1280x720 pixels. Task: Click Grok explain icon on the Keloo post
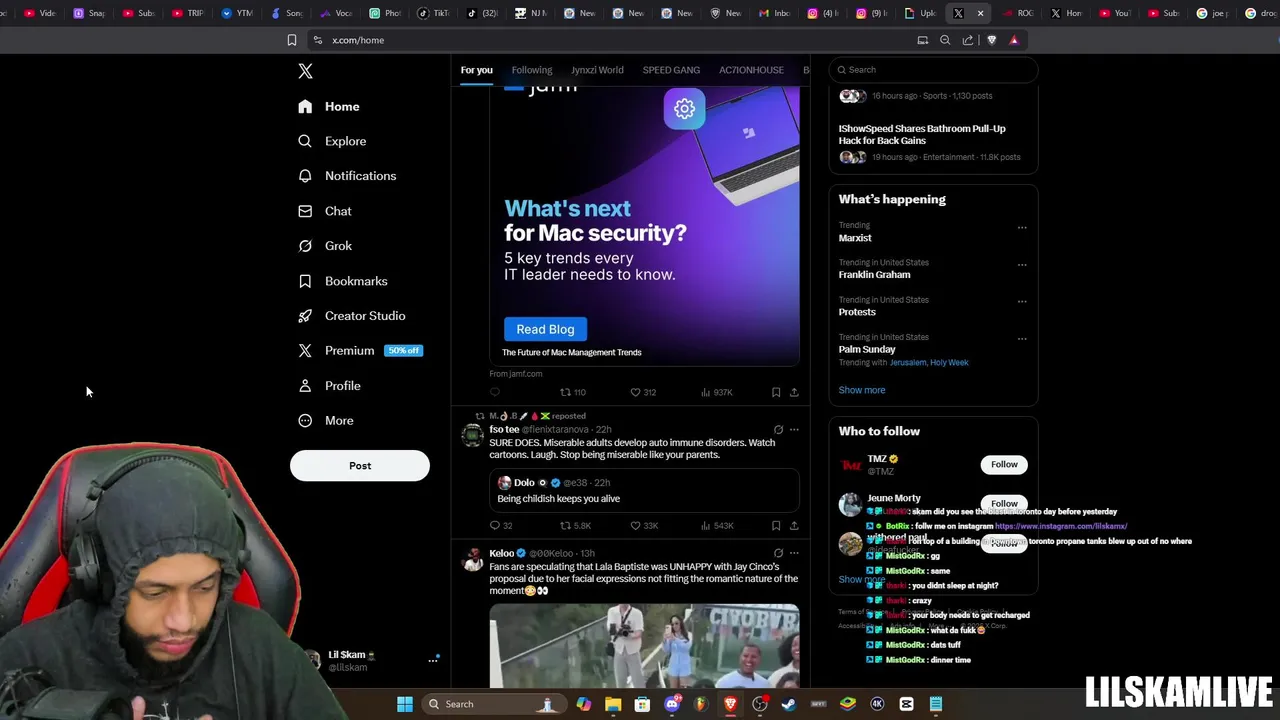click(778, 553)
